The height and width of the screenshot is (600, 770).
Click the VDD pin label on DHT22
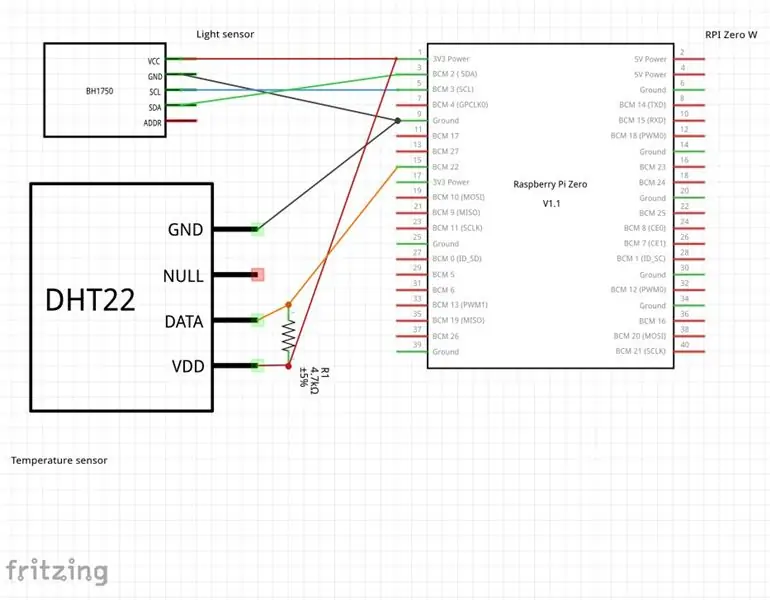[x=188, y=366]
